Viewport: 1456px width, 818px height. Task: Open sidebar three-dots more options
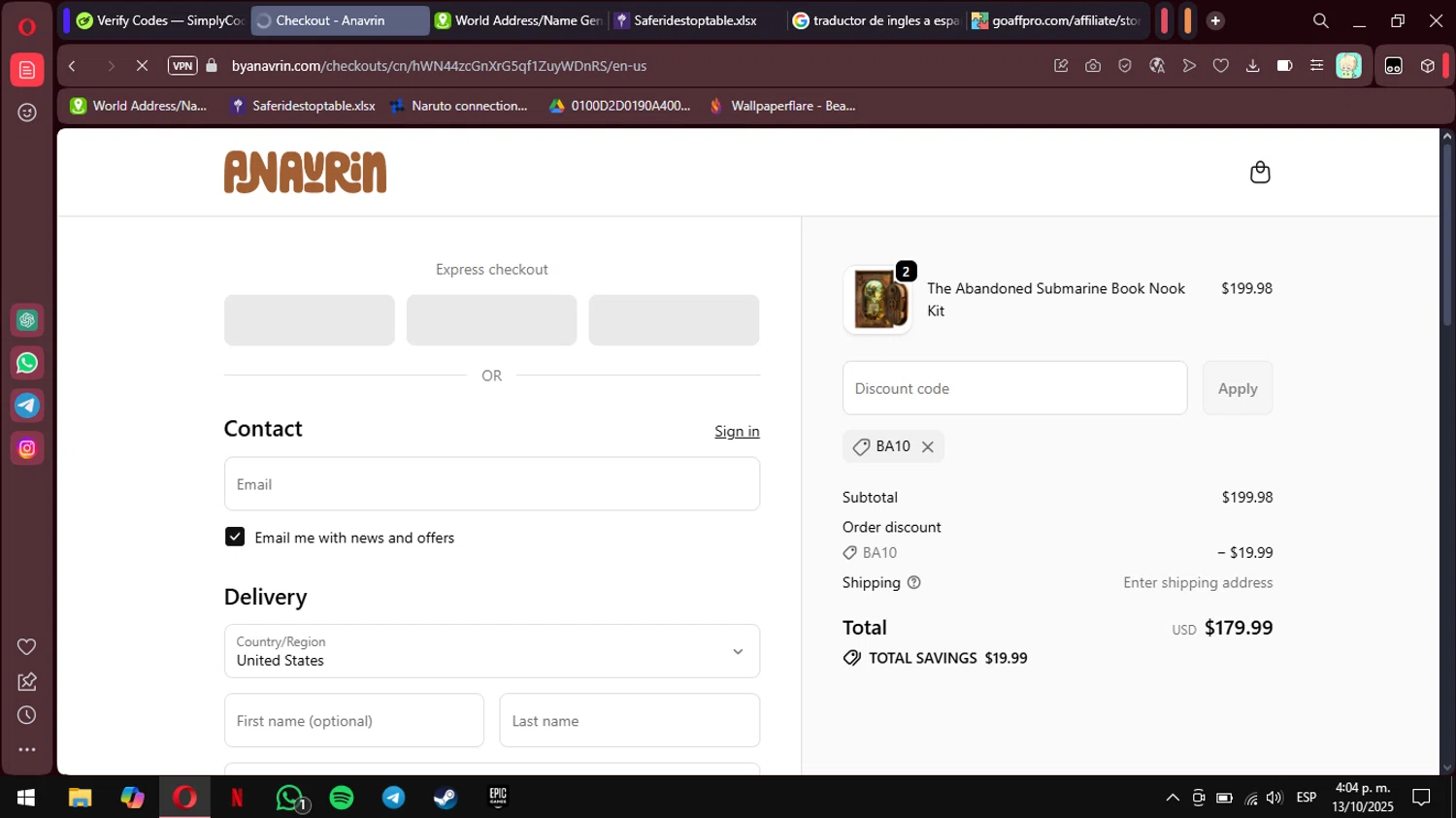[x=27, y=749]
